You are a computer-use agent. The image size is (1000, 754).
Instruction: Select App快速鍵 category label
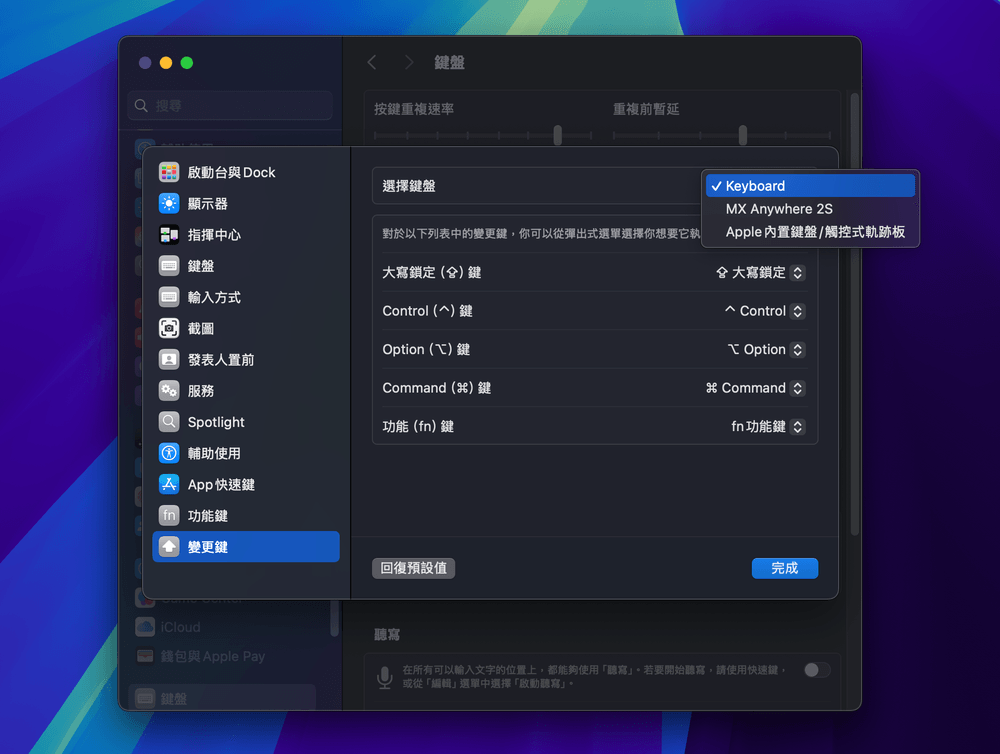point(221,485)
